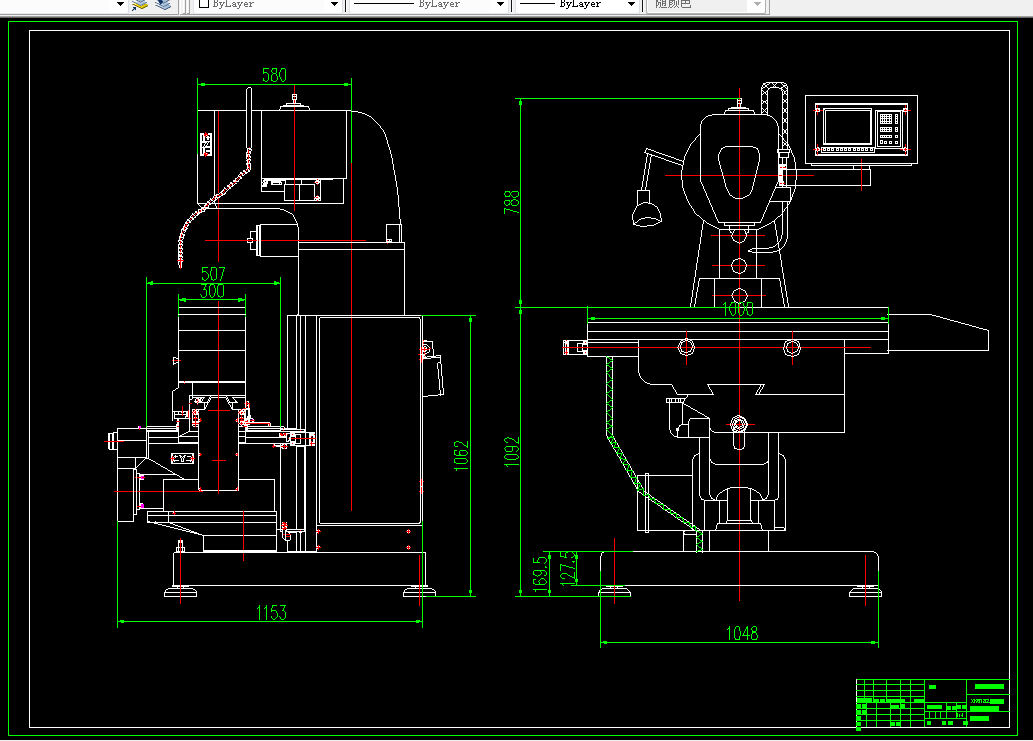Select the 1153 base width dimension
Screen dimensions: 1033x741
coord(271,613)
